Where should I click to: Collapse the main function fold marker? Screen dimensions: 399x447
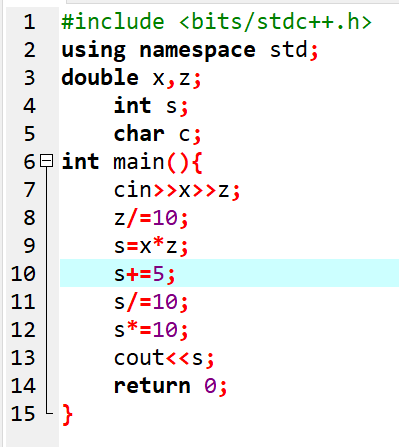pos(46,161)
